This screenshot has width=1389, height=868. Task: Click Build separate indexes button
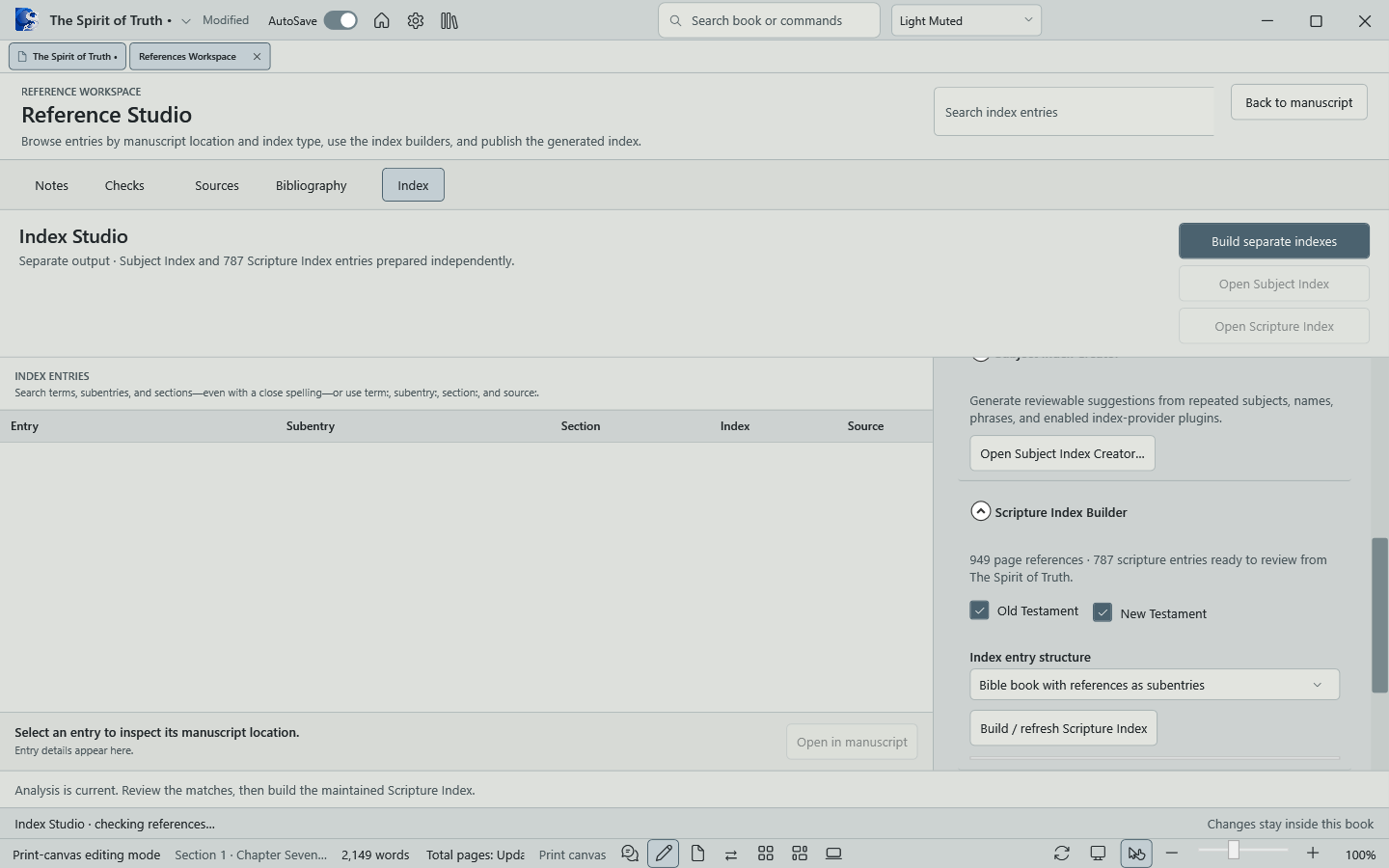[x=1274, y=241]
